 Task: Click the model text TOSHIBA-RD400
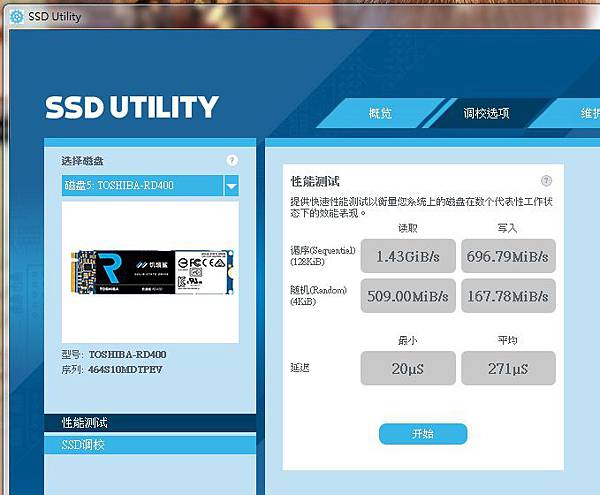click(x=127, y=355)
